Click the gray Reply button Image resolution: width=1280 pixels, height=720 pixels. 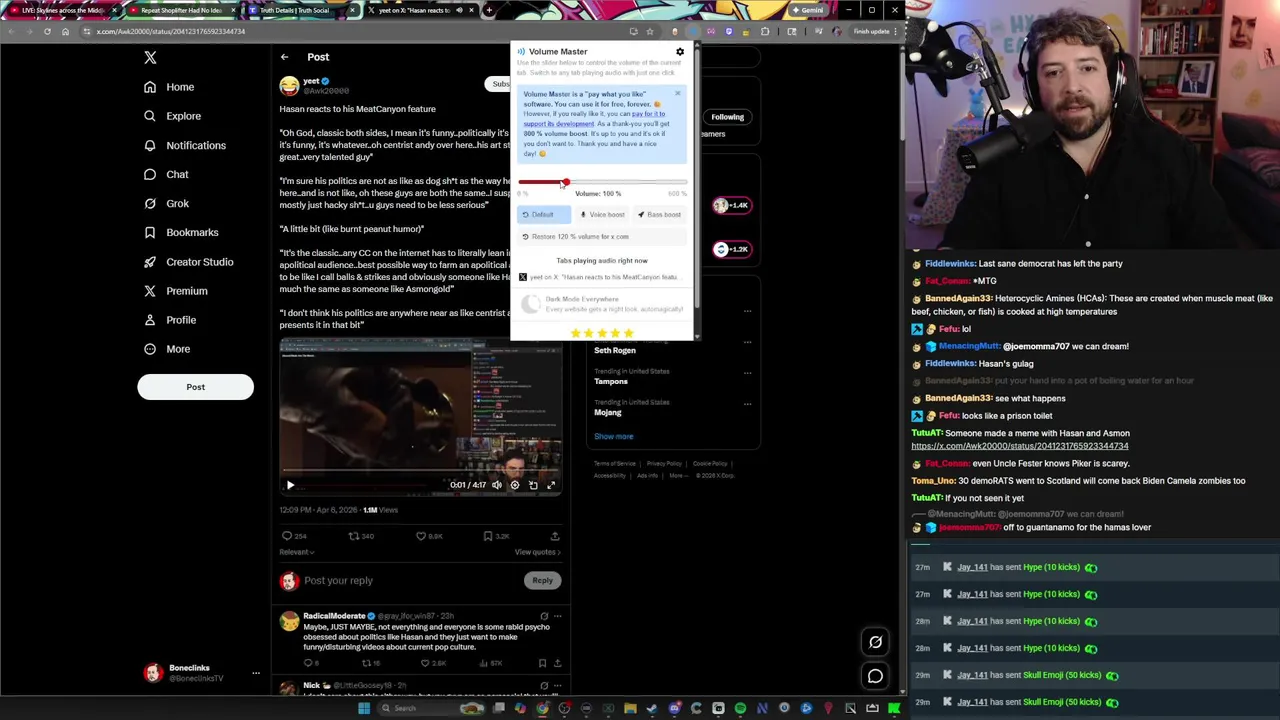[542, 580]
